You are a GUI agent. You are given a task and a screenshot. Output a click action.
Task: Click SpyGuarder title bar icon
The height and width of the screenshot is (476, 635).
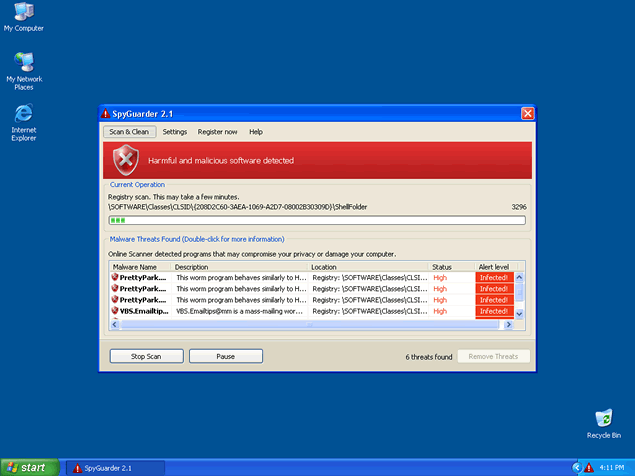tap(106, 114)
